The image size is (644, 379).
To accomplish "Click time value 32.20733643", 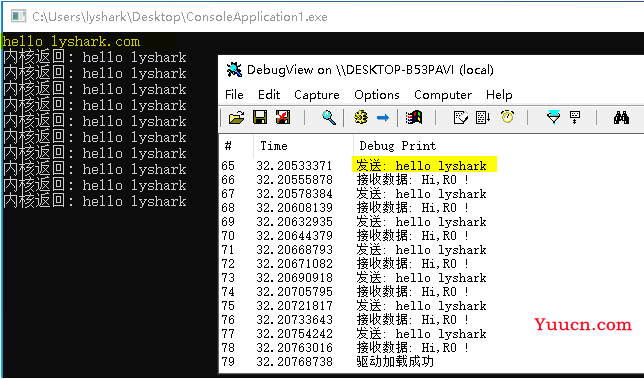I will pos(294,320).
